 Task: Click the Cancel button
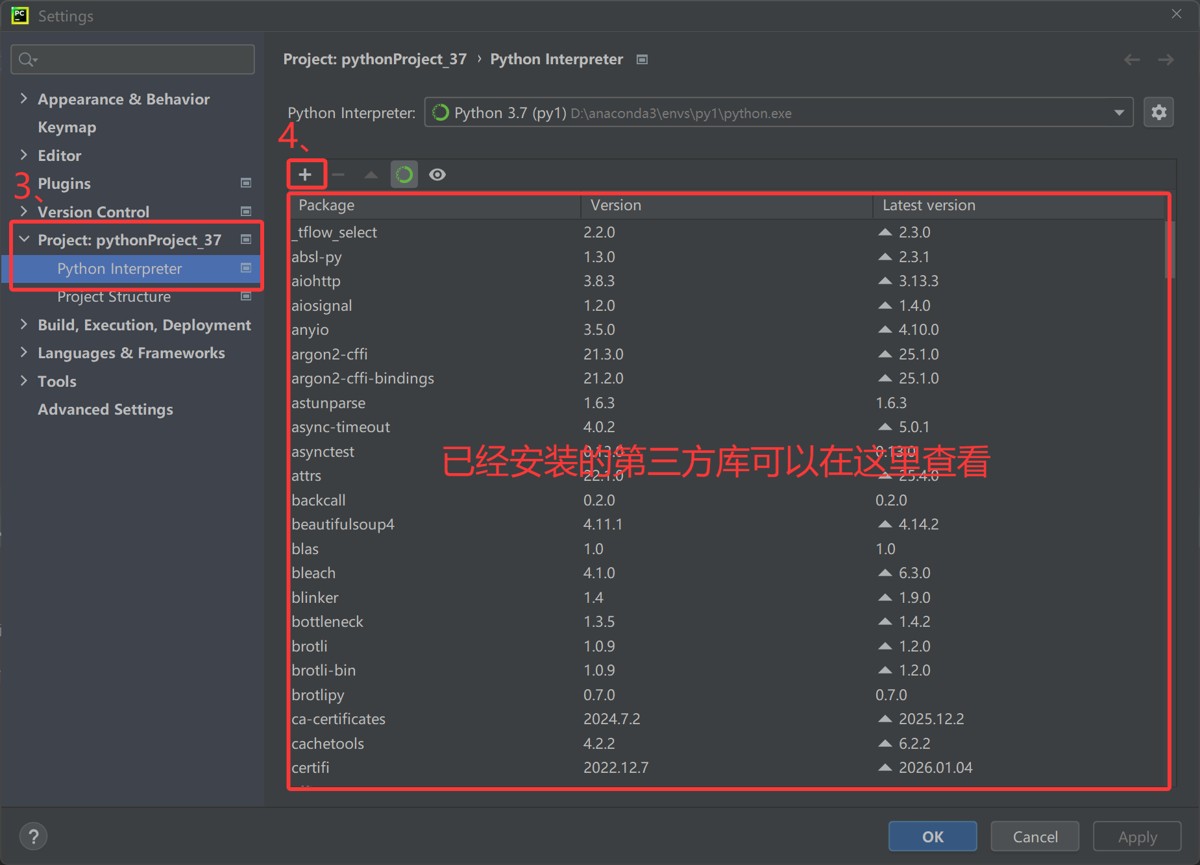(x=1035, y=837)
